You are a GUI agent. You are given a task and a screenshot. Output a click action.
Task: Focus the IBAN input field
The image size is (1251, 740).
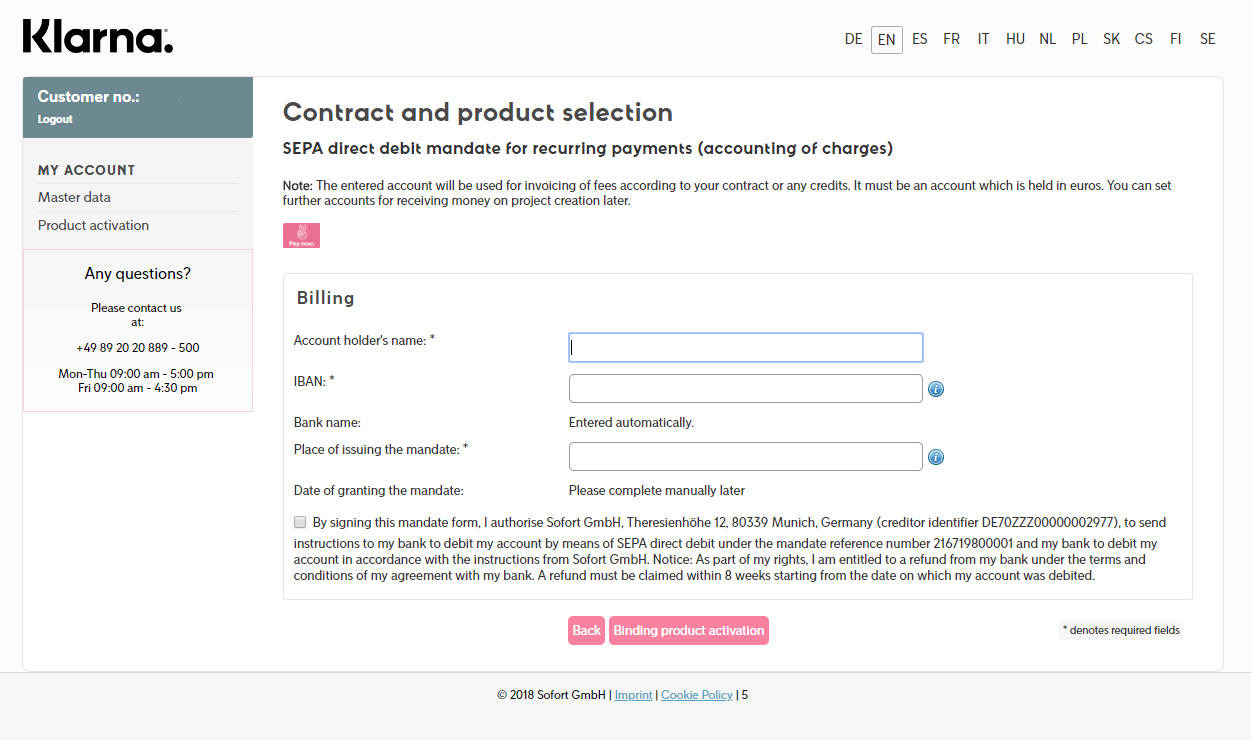point(745,388)
